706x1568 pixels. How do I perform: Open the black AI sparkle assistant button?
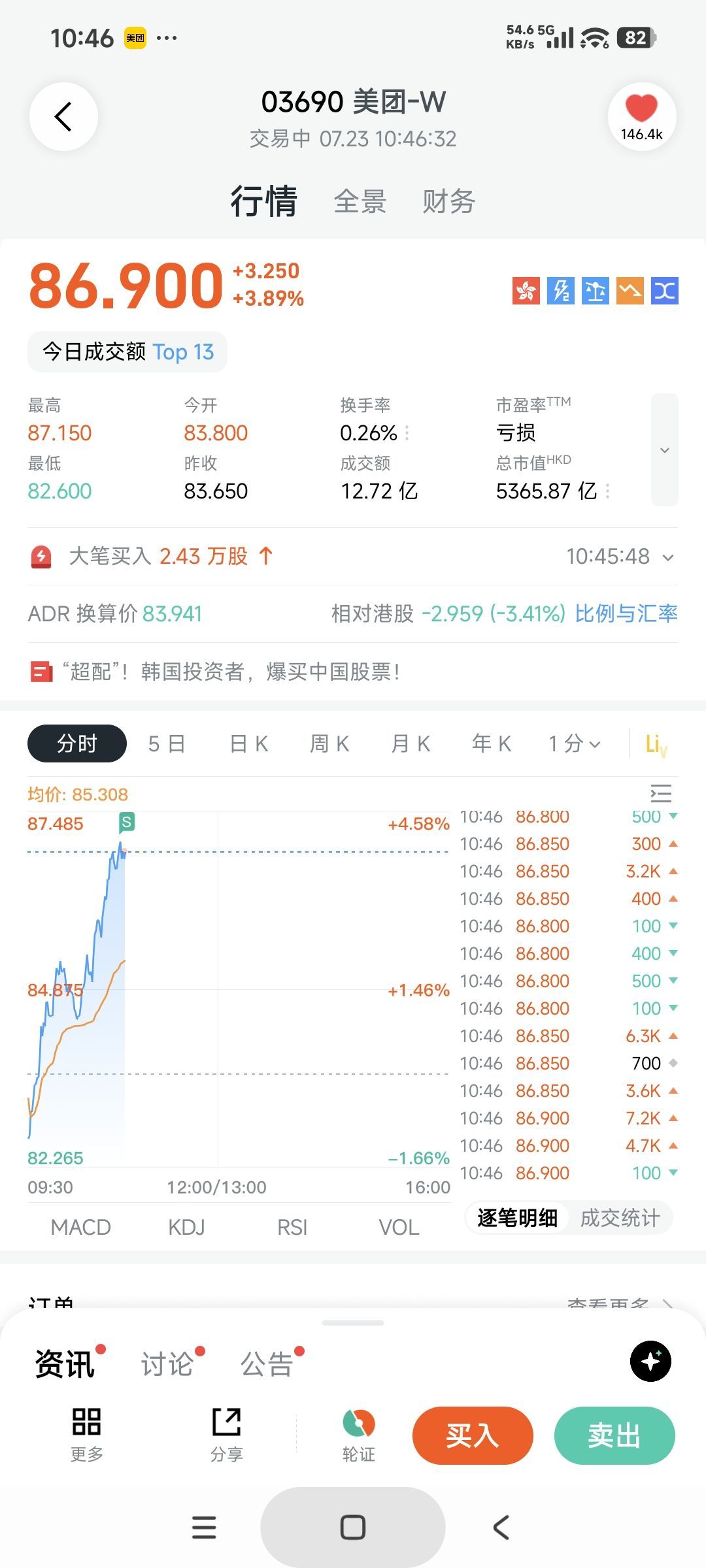tap(650, 1361)
